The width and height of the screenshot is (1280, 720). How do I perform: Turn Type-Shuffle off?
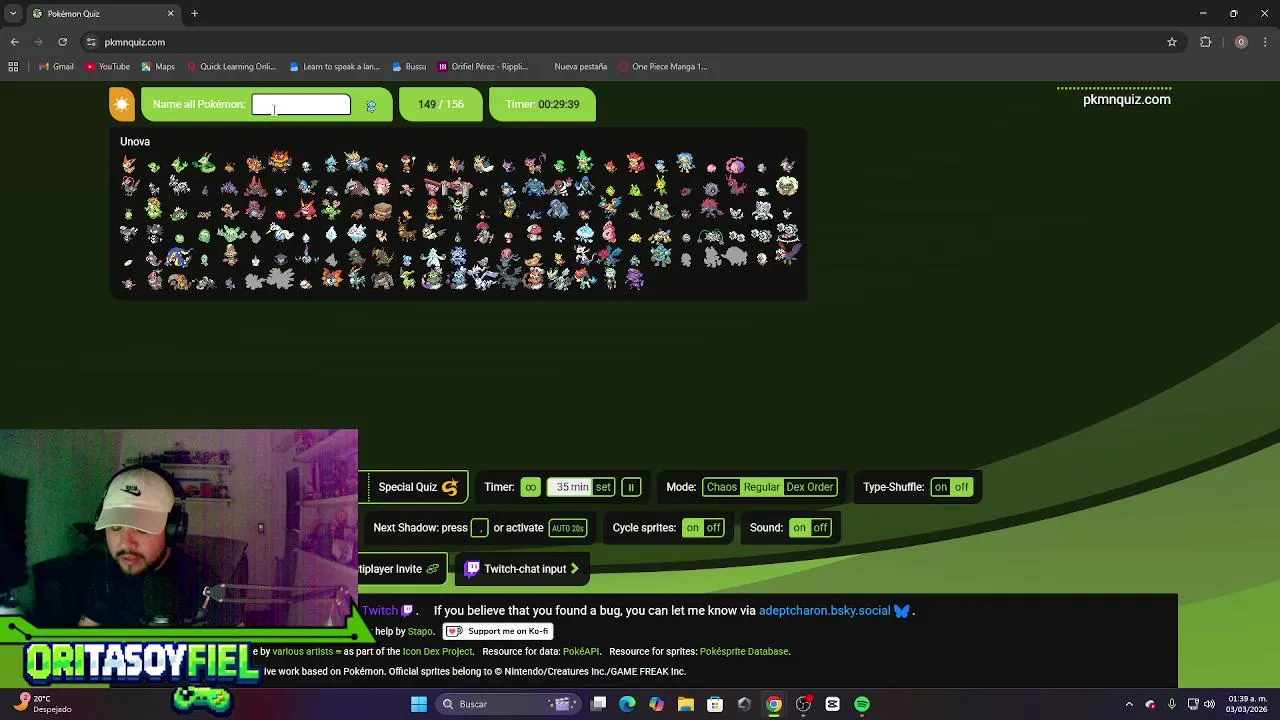[x=961, y=487]
